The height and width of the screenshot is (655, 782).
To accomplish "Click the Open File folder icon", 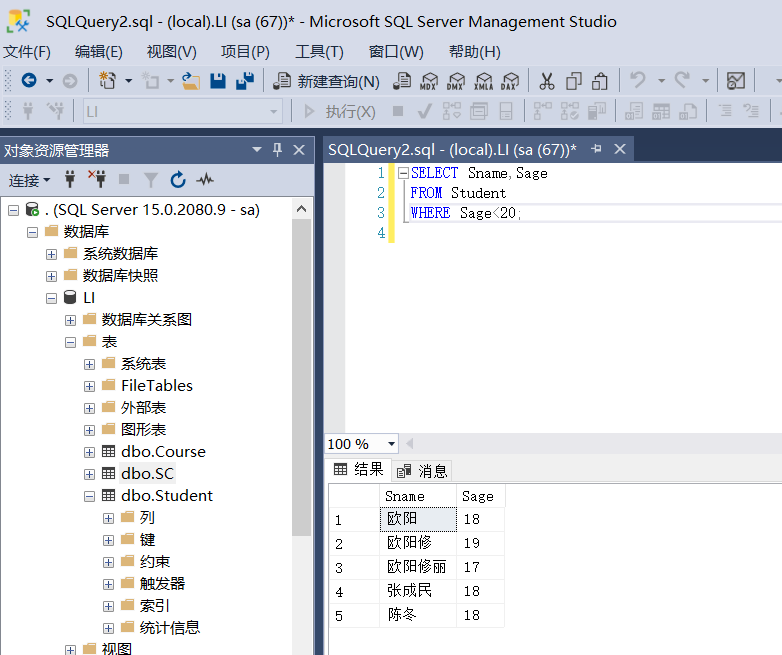I will [x=191, y=80].
